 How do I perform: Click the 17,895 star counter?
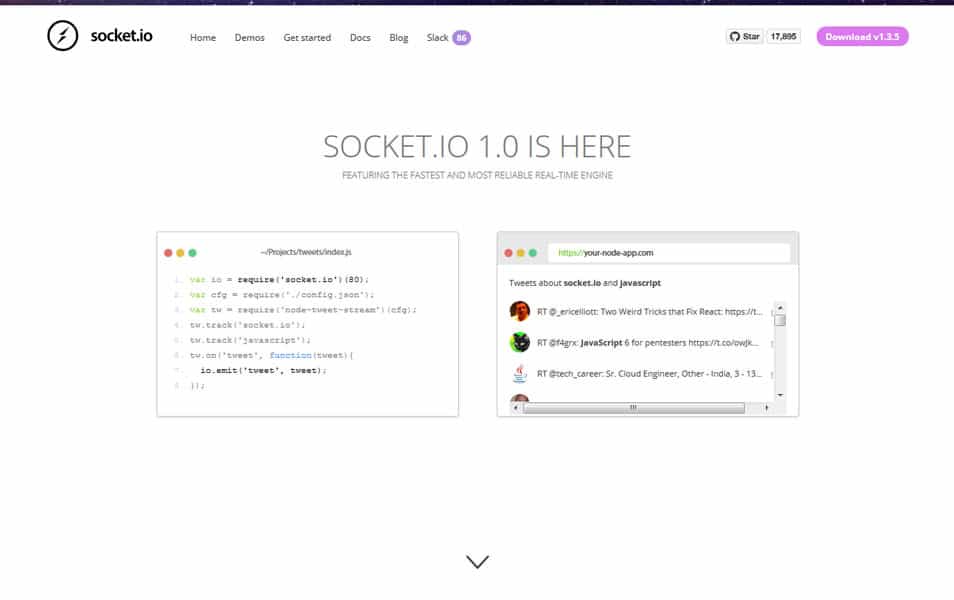pos(783,35)
